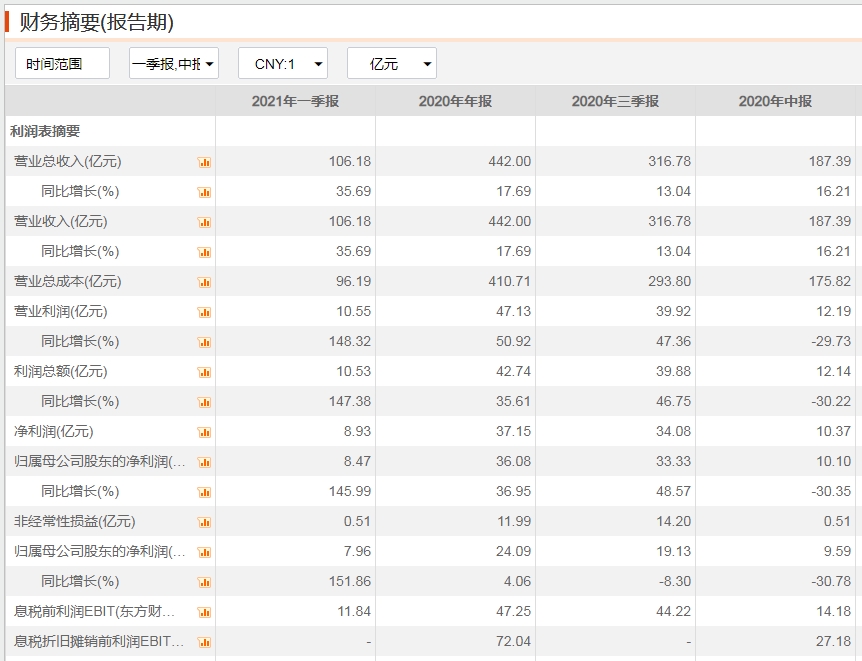
Task: Click the 2020年中报 column header
Action: 775,101
